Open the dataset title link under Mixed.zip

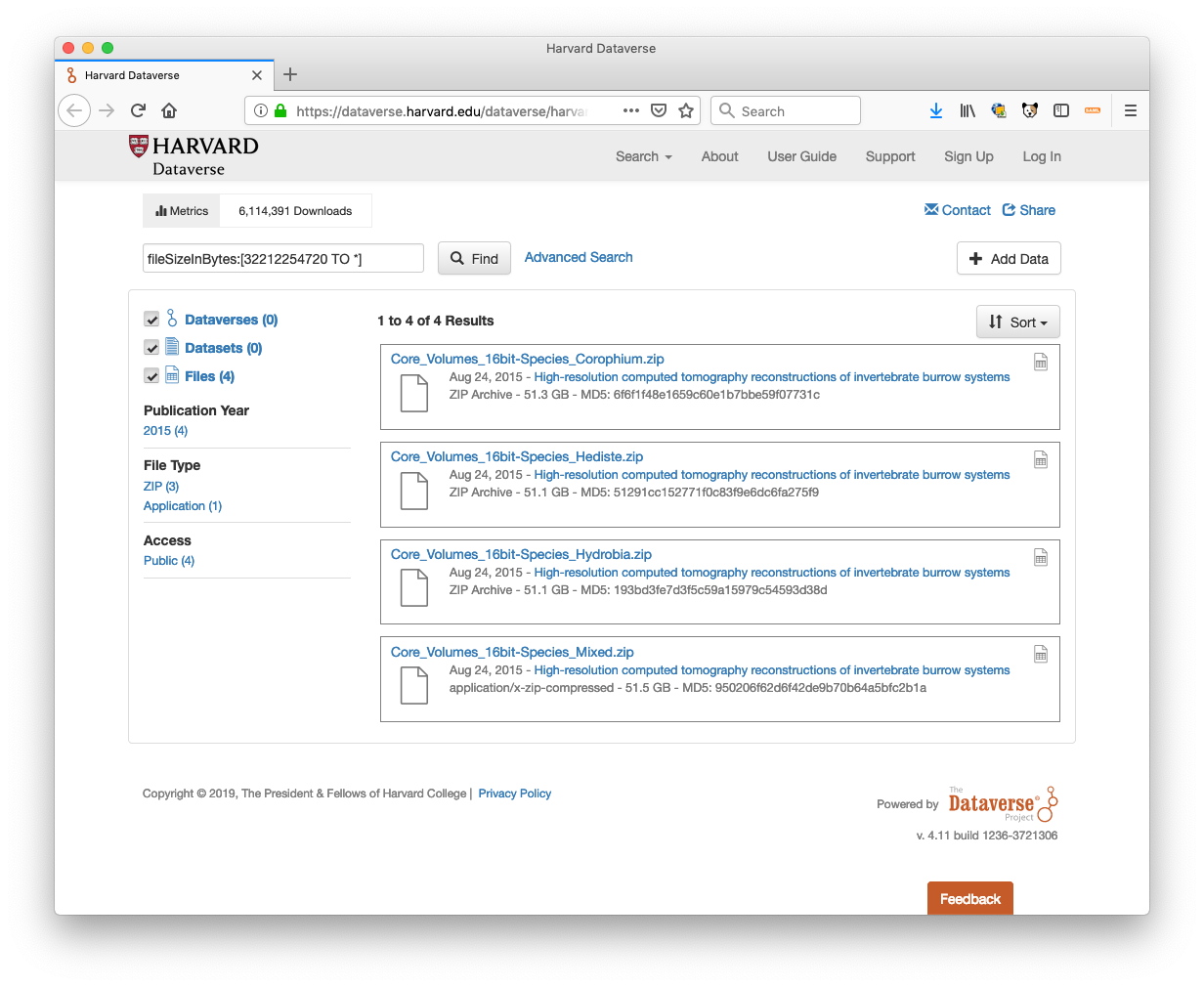772,670
